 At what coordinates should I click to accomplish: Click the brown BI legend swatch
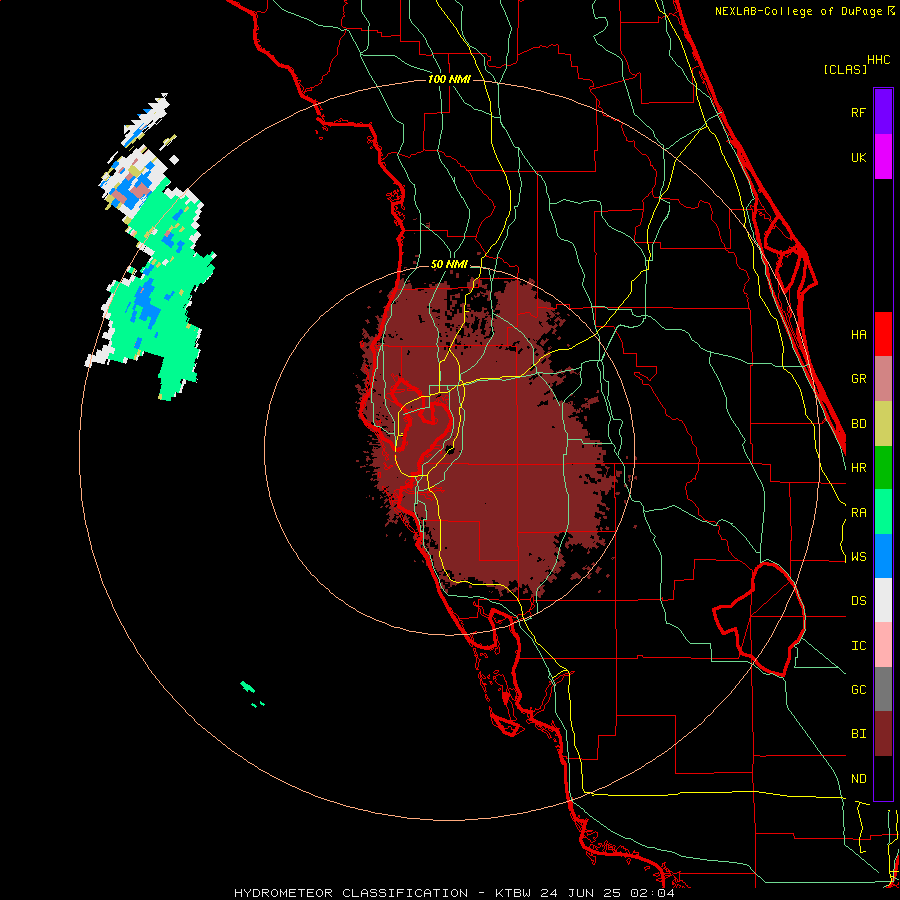coord(883,734)
